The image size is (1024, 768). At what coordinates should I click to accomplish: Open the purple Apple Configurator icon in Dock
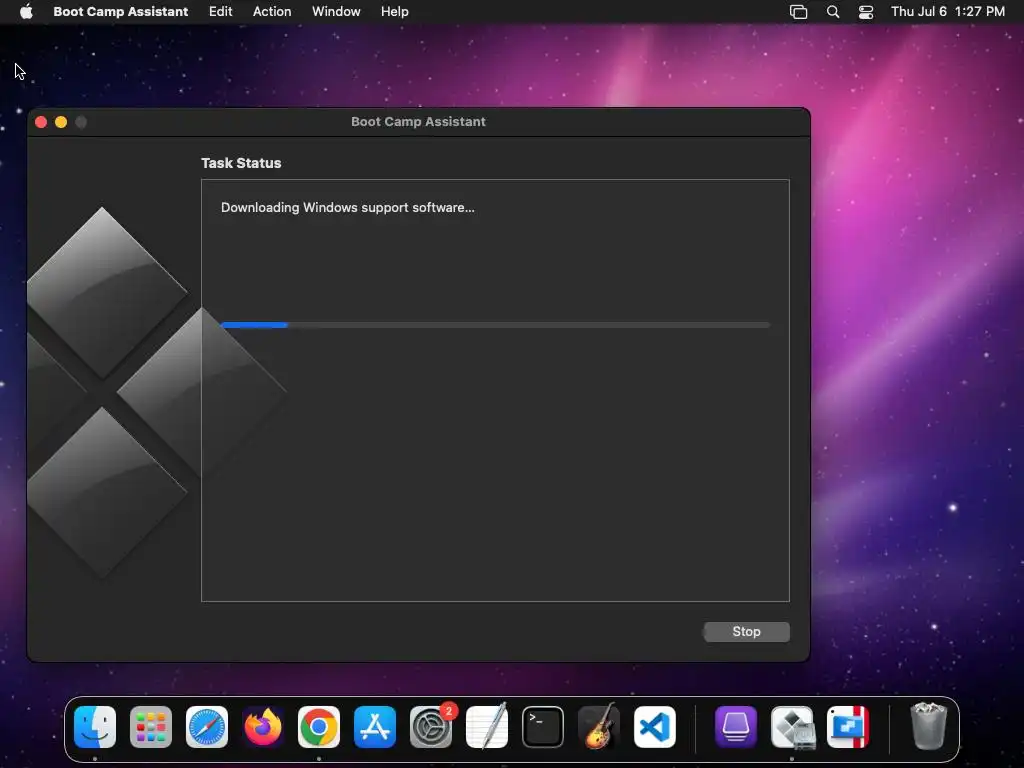(x=736, y=727)
